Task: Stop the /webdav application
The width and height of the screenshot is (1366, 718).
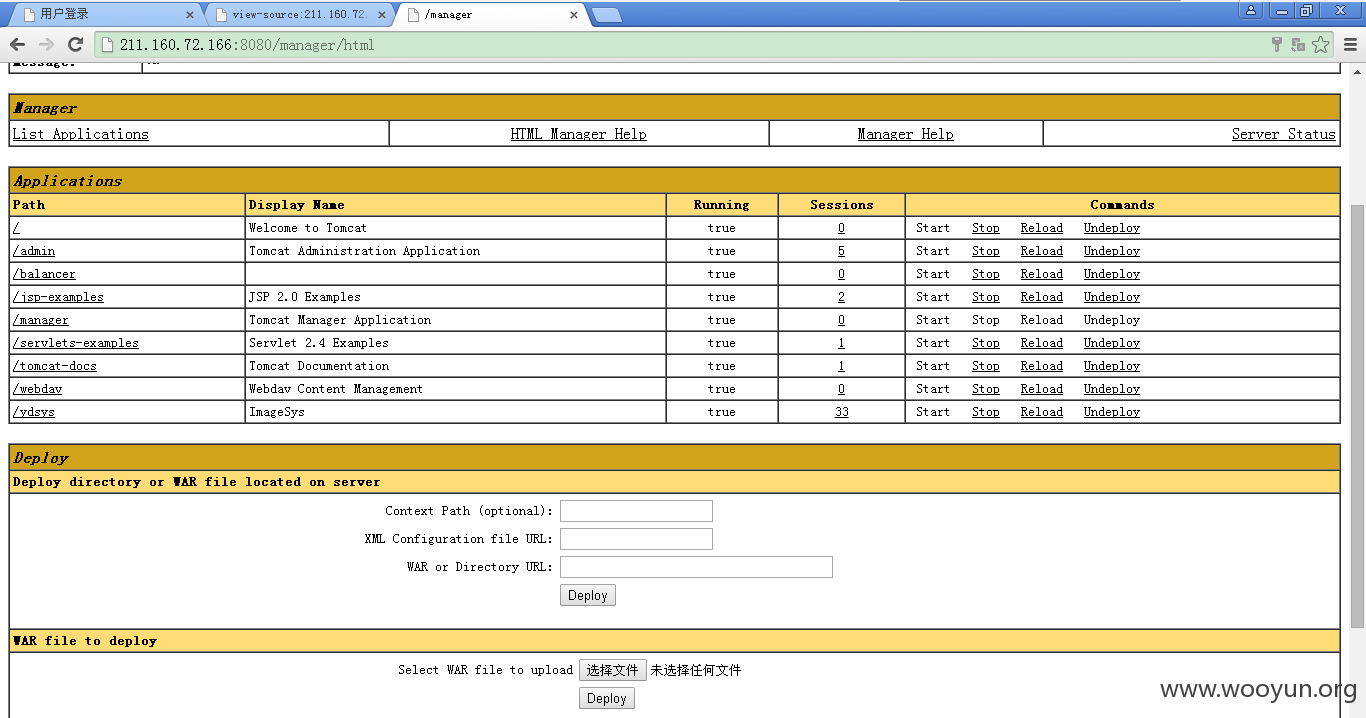Action: click(x=986, y=389)
